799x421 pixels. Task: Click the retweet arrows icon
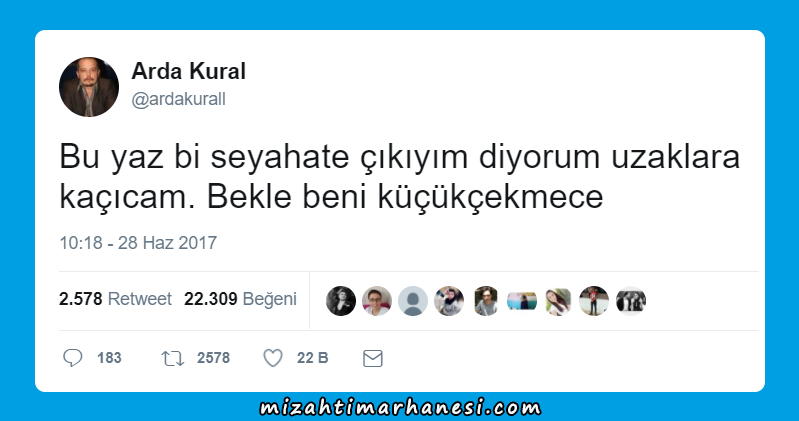[173, 358]
